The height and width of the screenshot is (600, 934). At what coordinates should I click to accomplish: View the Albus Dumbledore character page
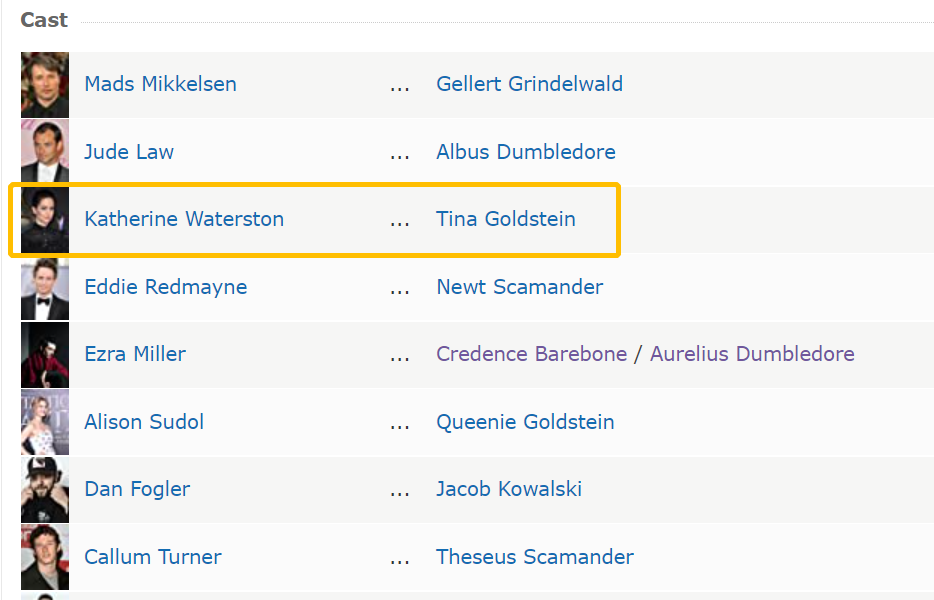[526, 151]
